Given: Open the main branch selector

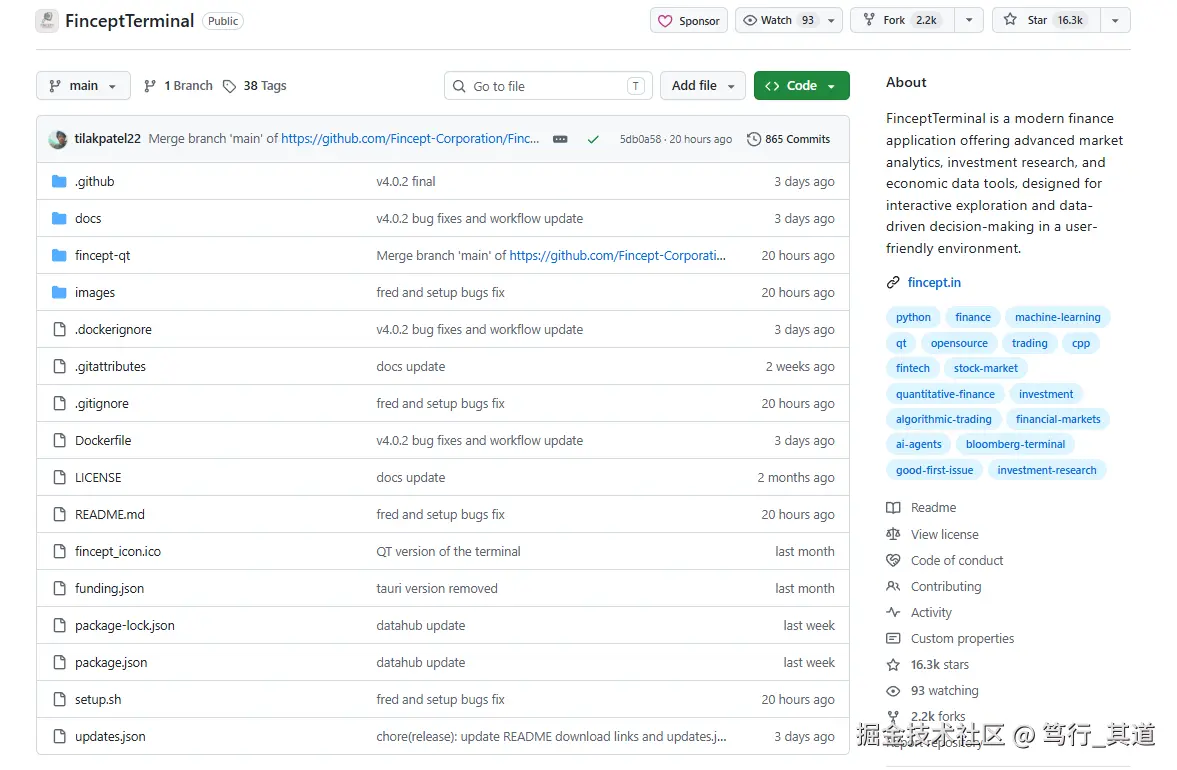Looking at the screenshot, I should pos(83,86).
